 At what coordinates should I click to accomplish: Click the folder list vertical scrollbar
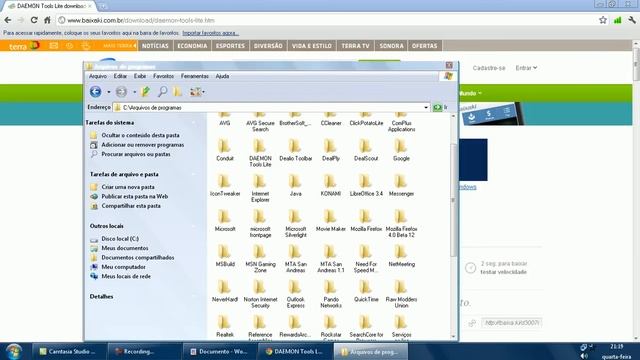click(x=453, y=200)
